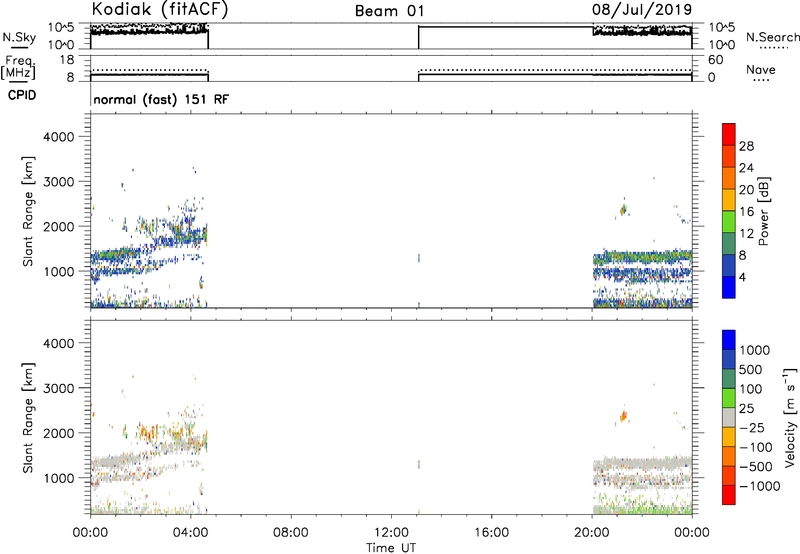Select the "Nave" legend label
This screenshot has width=800, height=554.
tap(761, 70)
